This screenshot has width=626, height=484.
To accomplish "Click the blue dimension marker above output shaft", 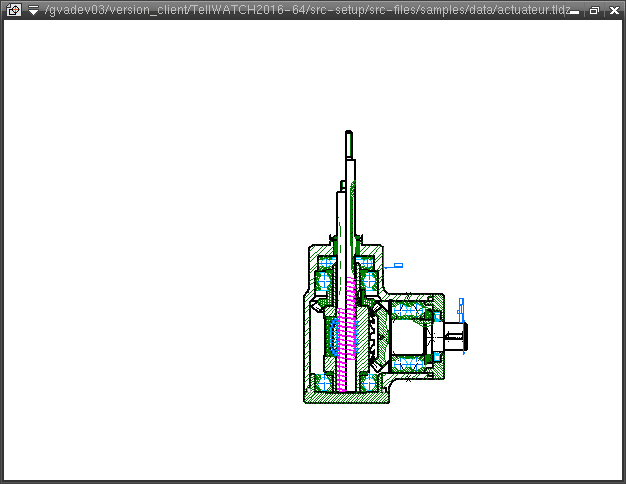I will click(461, 303).
